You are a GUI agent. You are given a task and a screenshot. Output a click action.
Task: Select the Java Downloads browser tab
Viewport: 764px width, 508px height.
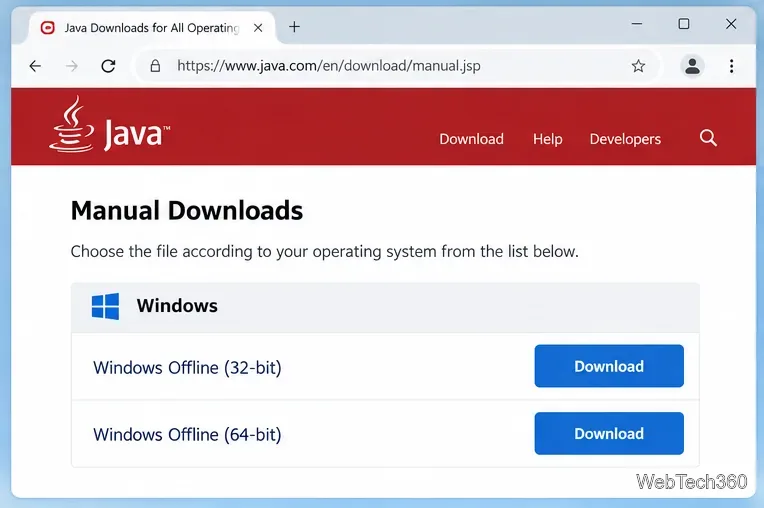[x=152, y=28]
